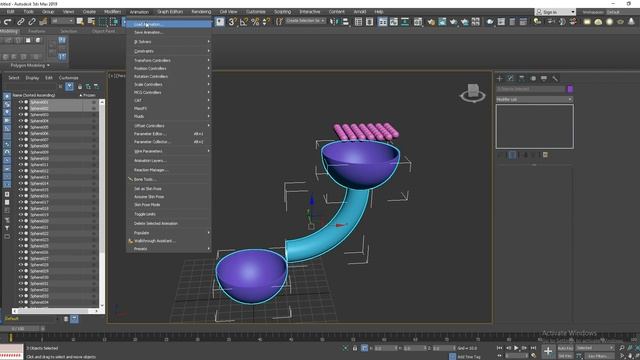Switch to the Display panel tab
This screenshot has height=360, width=640.
544,78
